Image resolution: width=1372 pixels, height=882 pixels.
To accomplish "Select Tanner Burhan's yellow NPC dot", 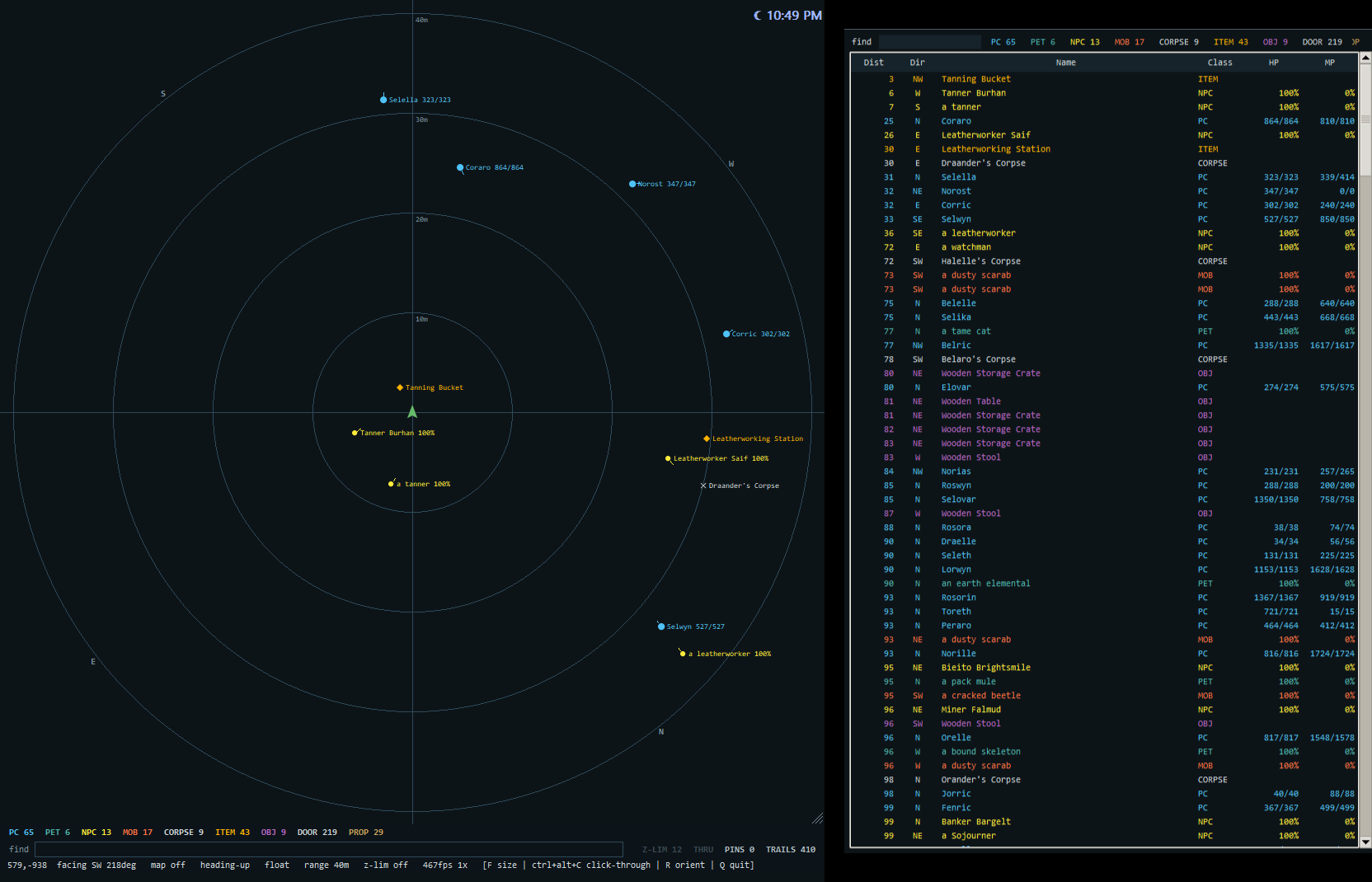I will coord(355,433).
